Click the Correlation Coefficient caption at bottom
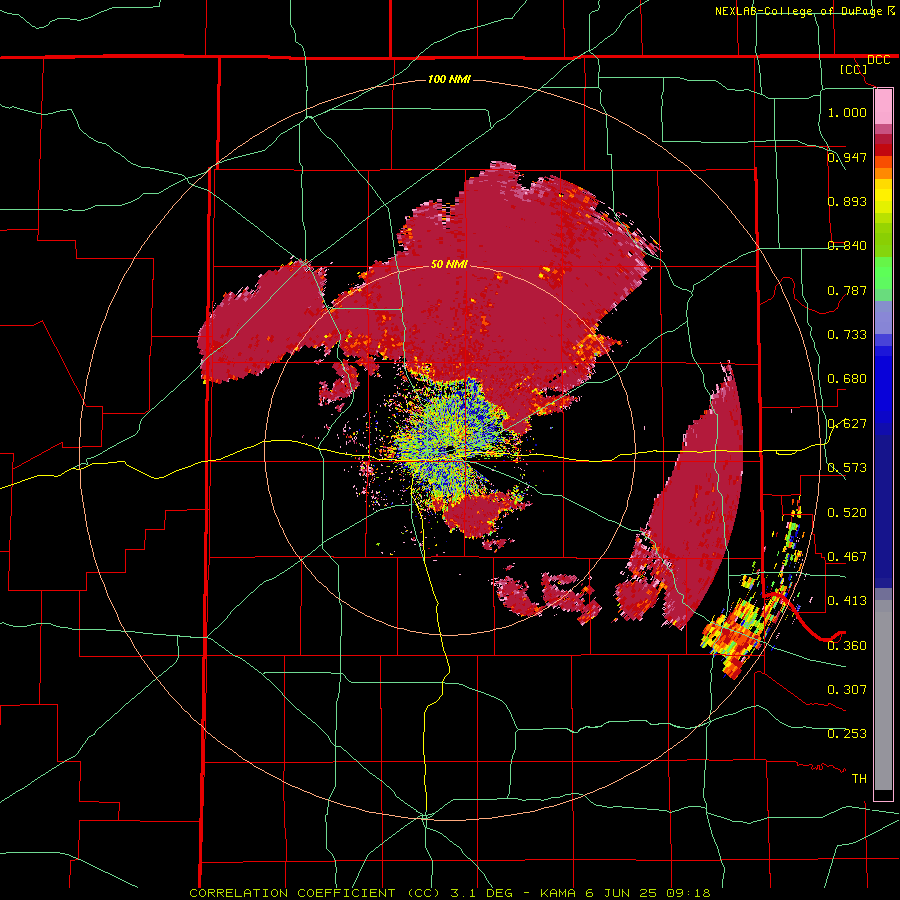 click(450, 893)
